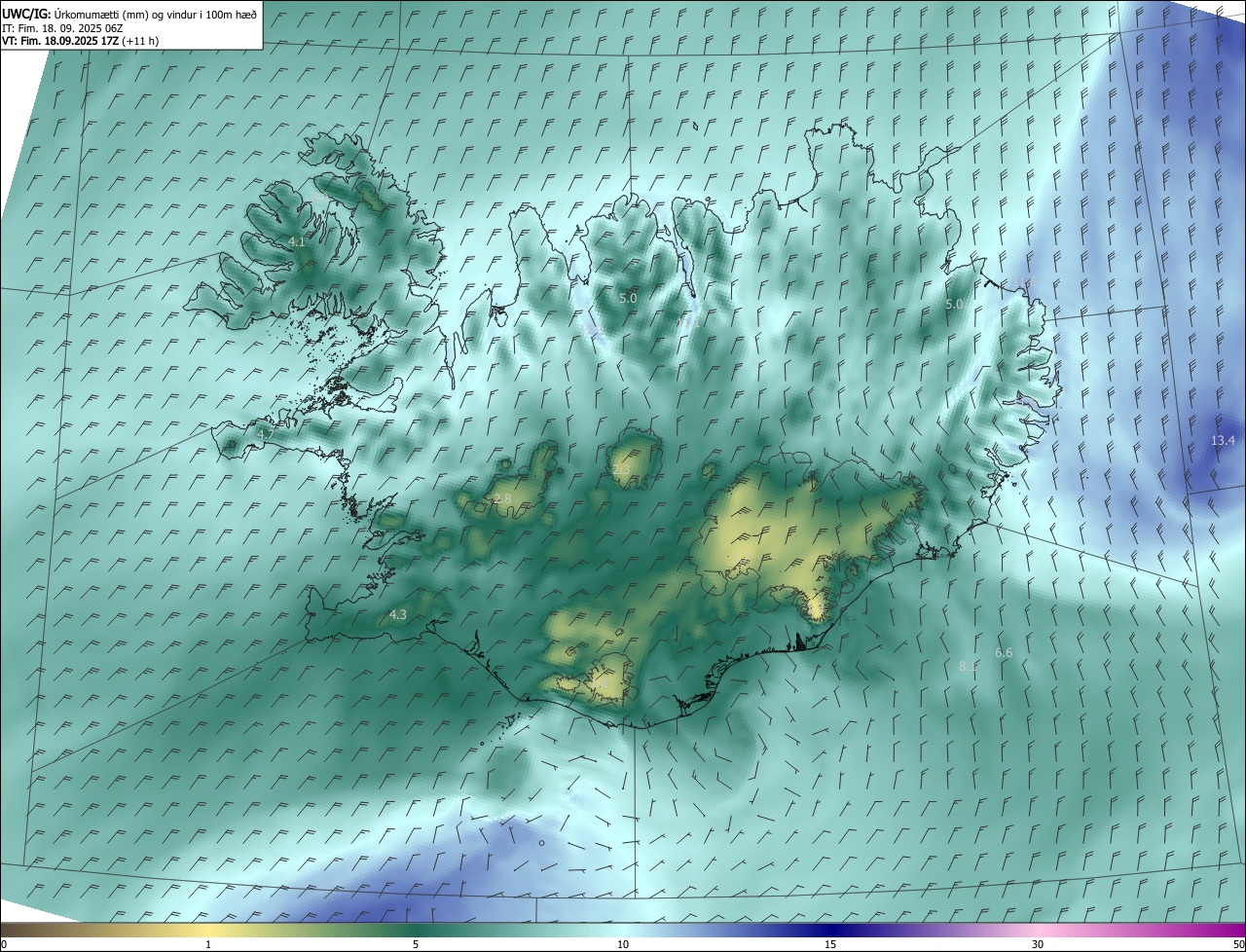Click the 0 tick on the color scale
The height and width of the screenshot is (952, 1246).
pyautogui.click(x=4, y=945)
